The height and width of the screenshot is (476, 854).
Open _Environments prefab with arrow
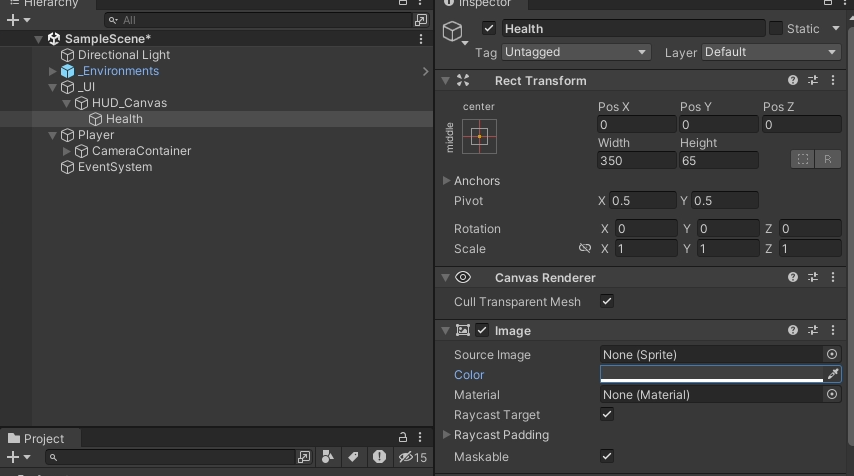(425, 71)
